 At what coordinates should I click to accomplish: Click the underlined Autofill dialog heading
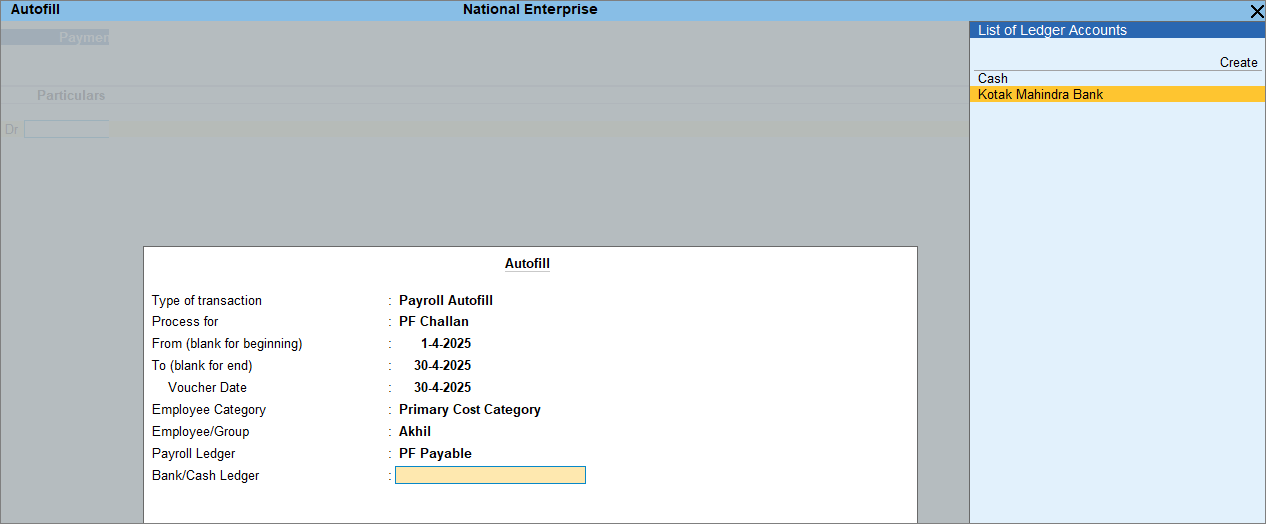pyautogui.click(x=527, y=264)
